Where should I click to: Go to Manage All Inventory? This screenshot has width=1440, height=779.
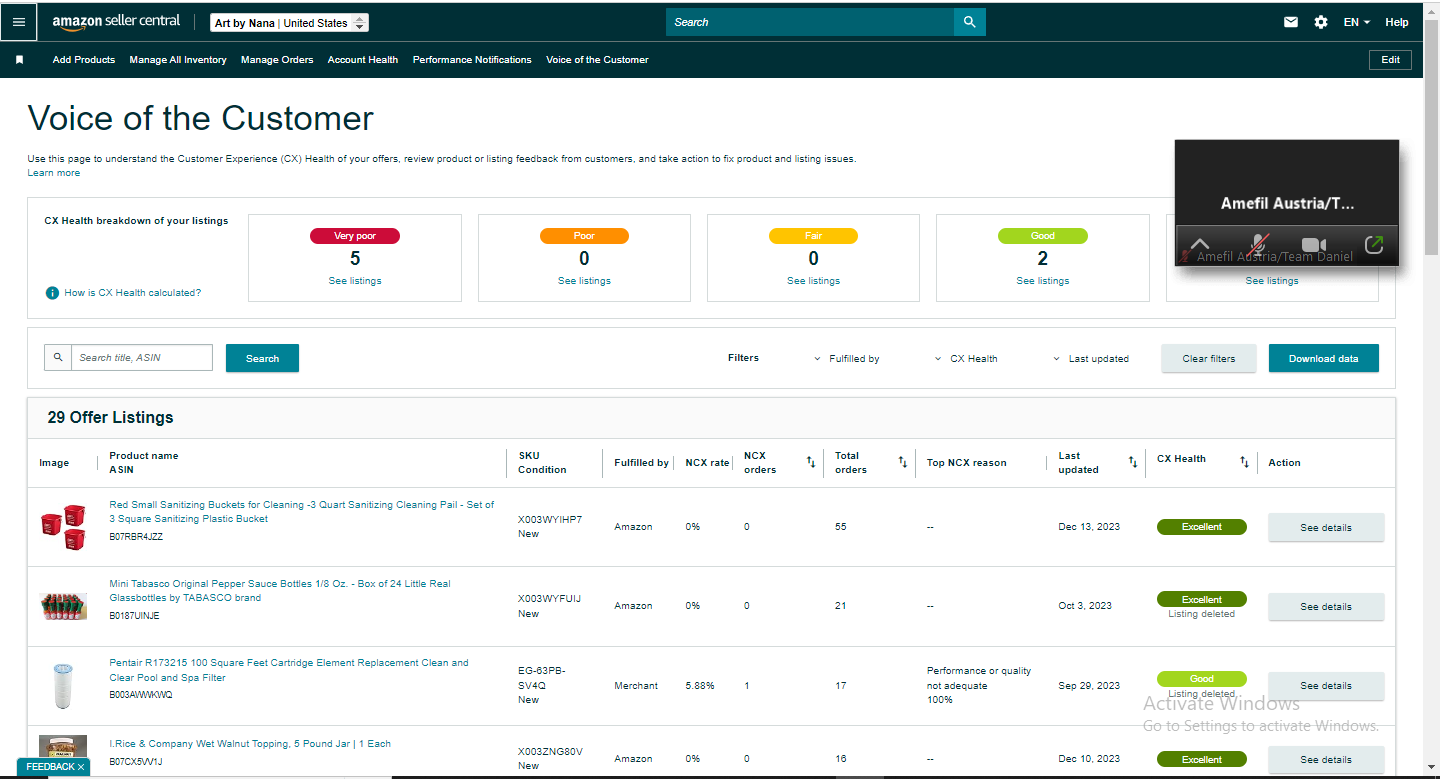point(178,60)
